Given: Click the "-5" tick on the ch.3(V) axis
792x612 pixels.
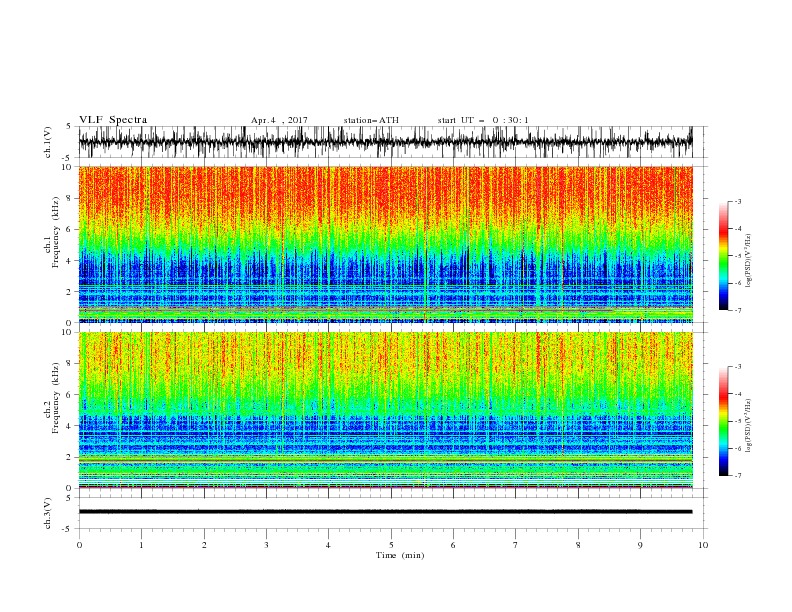Looking at the screenshot, I should (x=68, y=529).
